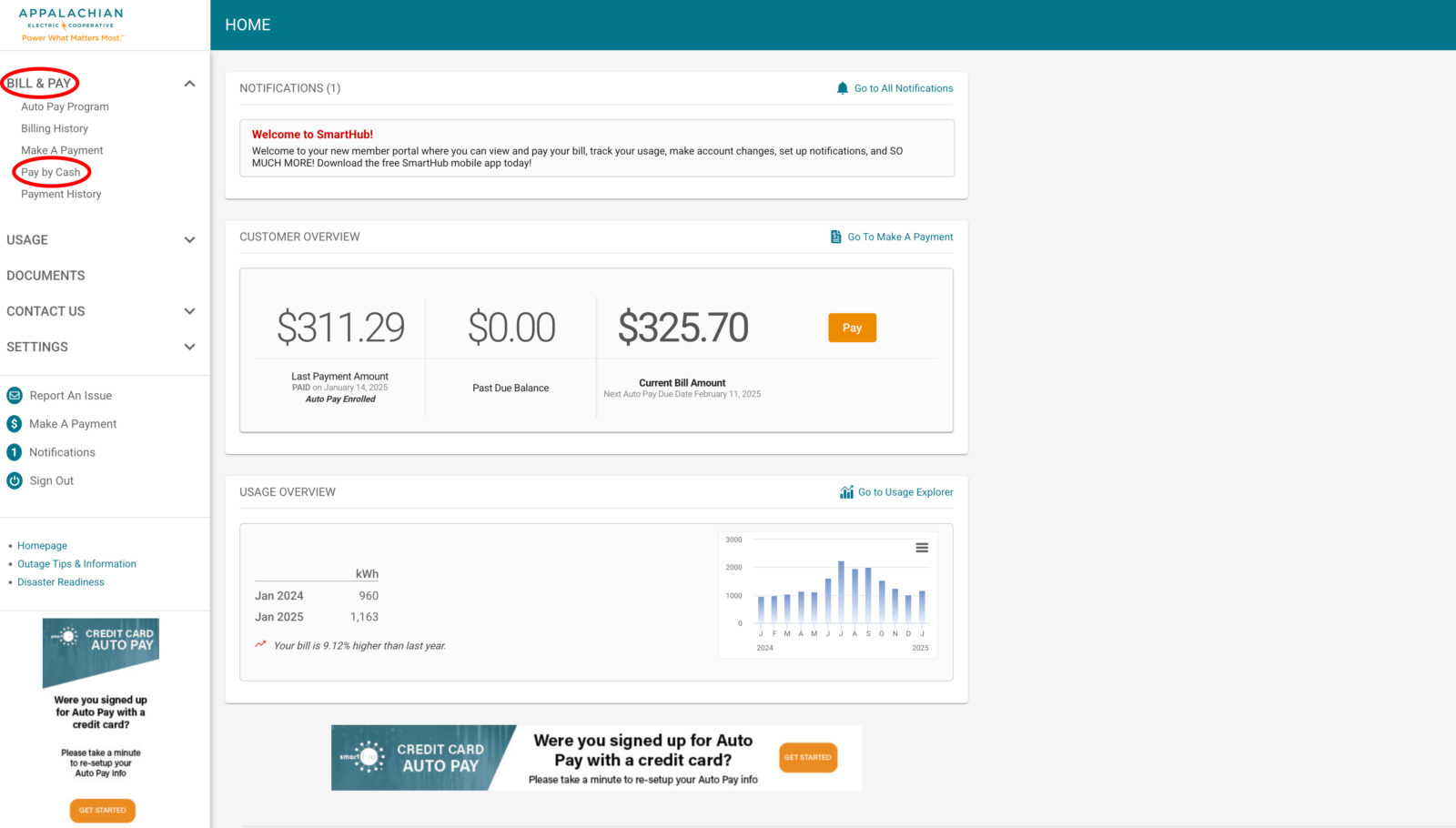Click the Make A Payment dollar icon
1456x828 pixels.
click(x=15, y=424)
